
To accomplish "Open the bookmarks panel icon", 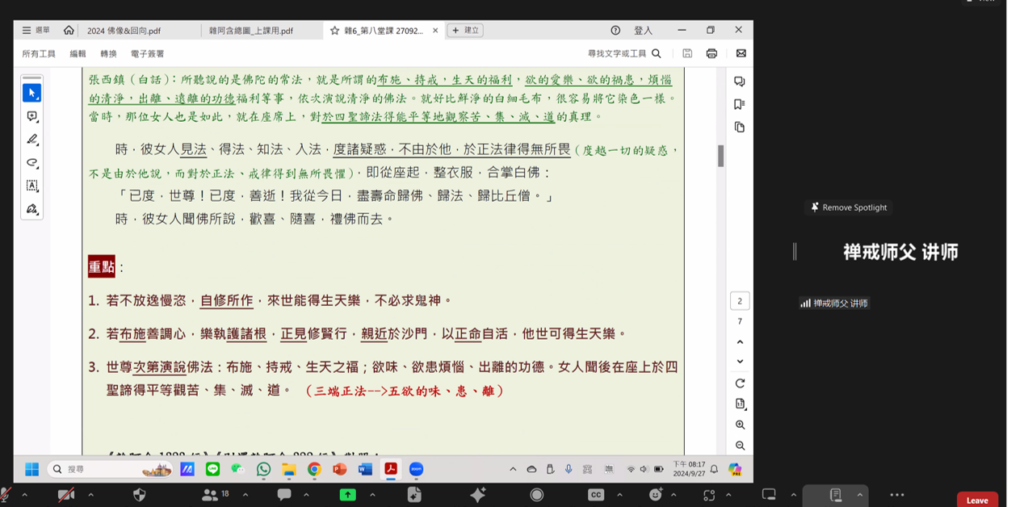I will coord(740,104).
